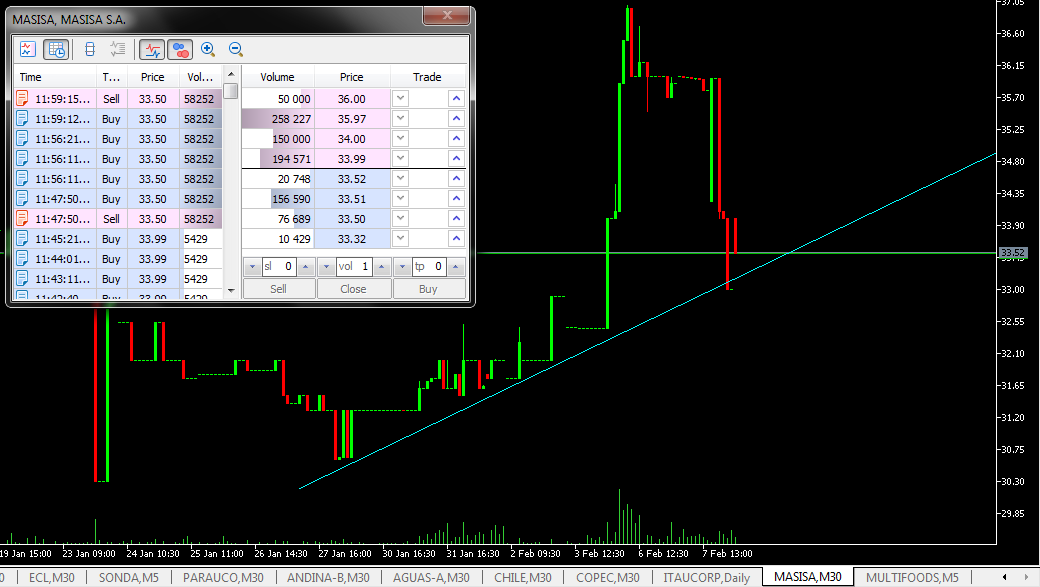Place buy order at 33.99 via up arrow

click(x=456, y=159)
